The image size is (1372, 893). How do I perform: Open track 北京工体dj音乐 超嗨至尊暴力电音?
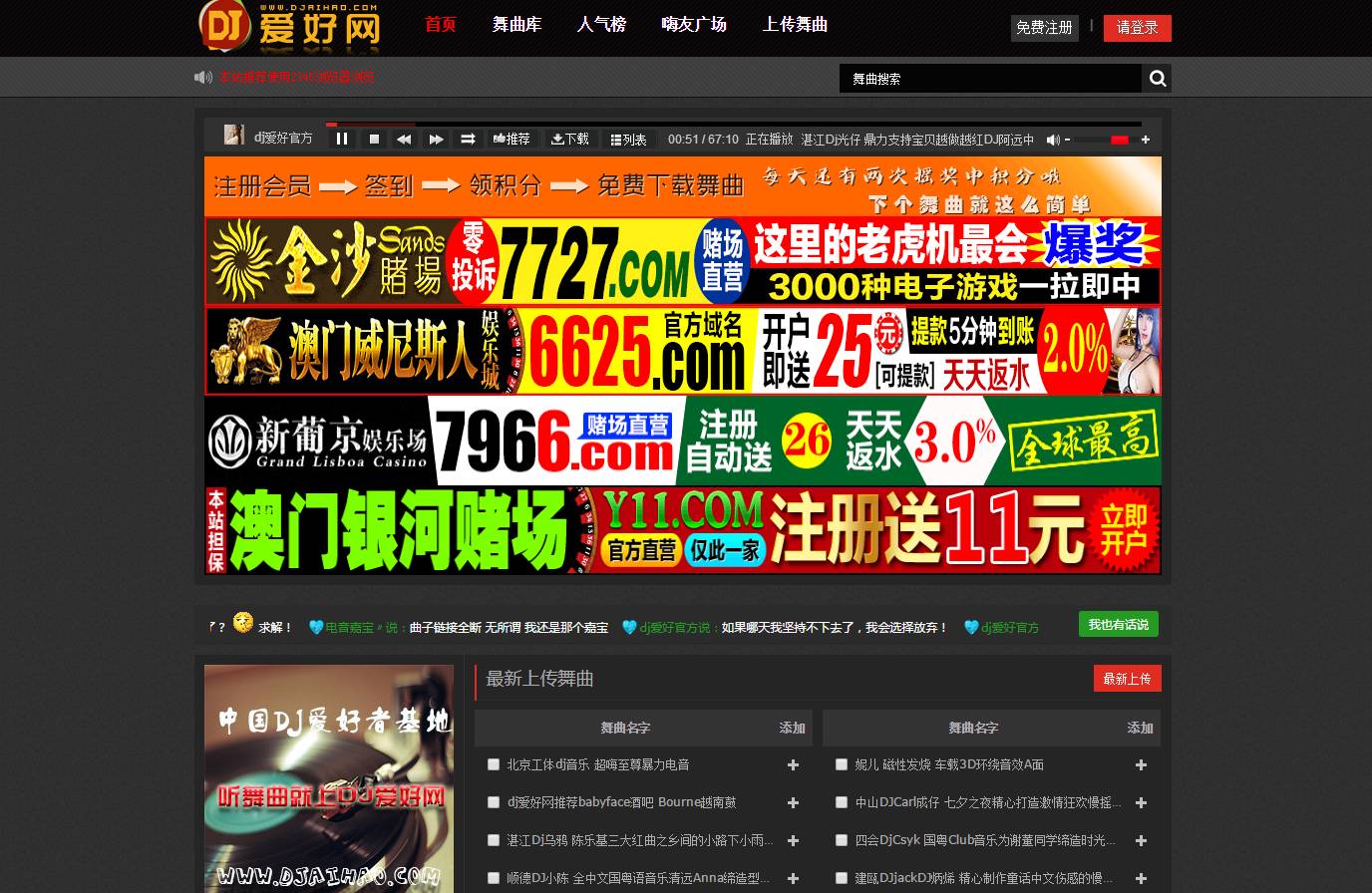pos(598,764)
